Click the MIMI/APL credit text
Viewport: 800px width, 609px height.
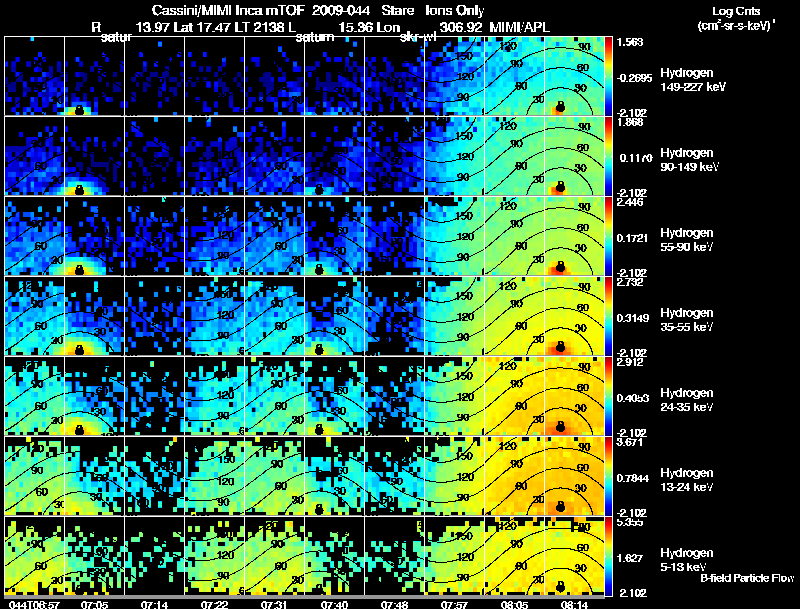point(519,27)
